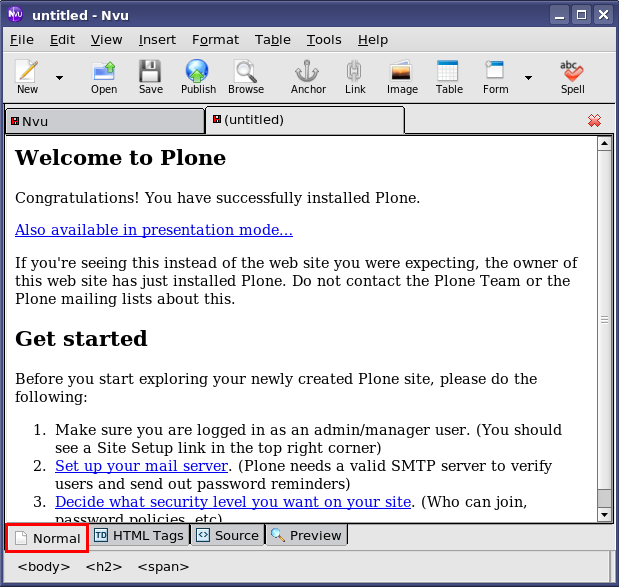Switch to the Nvu document tab
Screen dimensions: 619x587
click(x=105, y=121)
